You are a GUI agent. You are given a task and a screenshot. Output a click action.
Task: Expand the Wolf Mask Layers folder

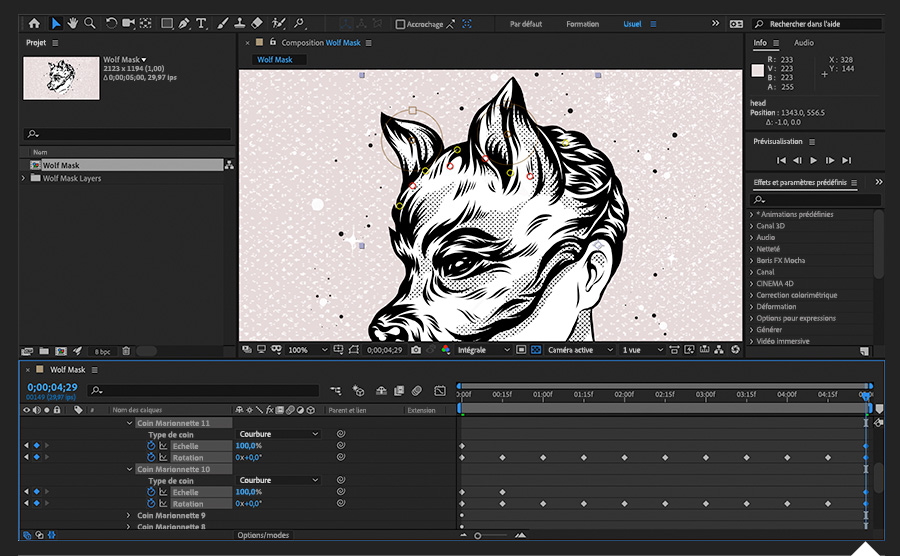pyautogui.click(x=24, y=178)
